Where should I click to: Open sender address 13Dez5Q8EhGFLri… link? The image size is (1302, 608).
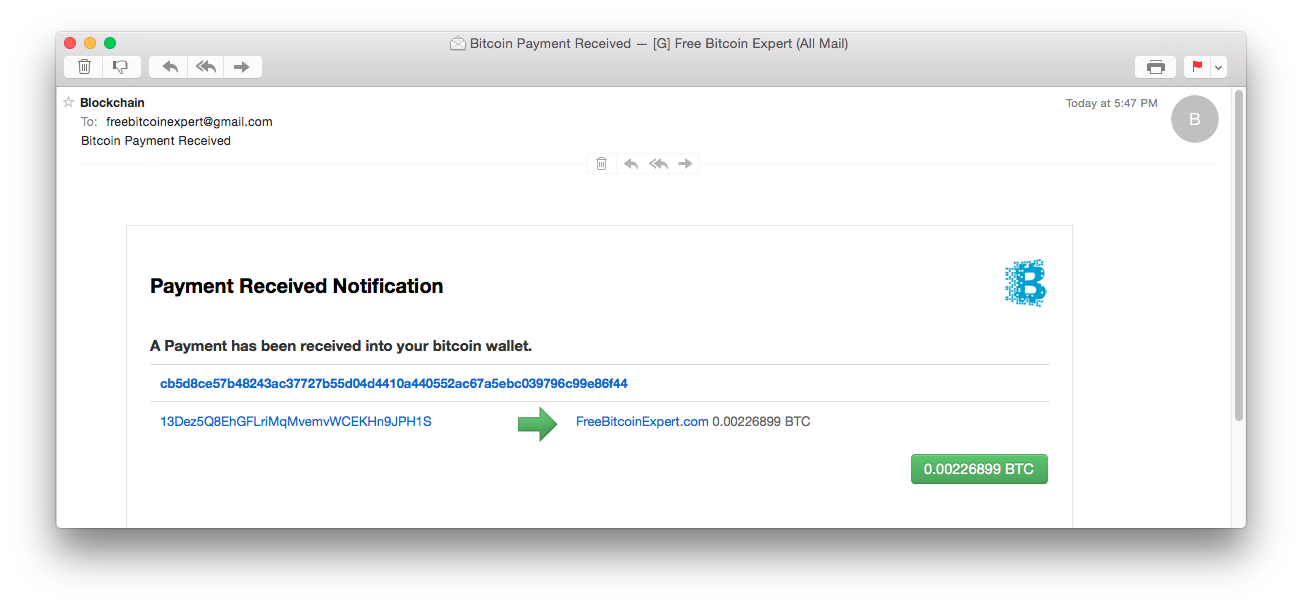[296, 422]
